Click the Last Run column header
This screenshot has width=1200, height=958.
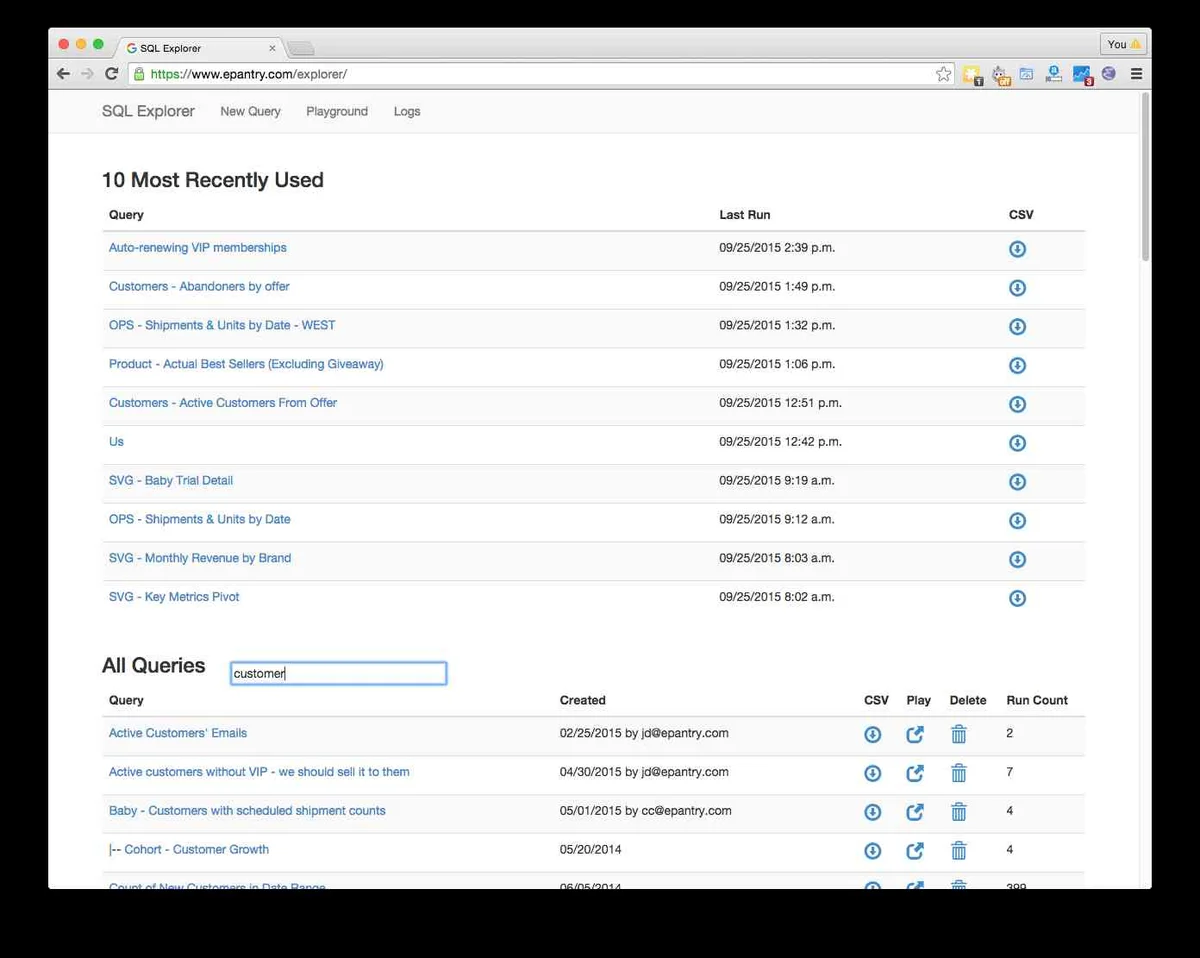(x=745, y=215)
